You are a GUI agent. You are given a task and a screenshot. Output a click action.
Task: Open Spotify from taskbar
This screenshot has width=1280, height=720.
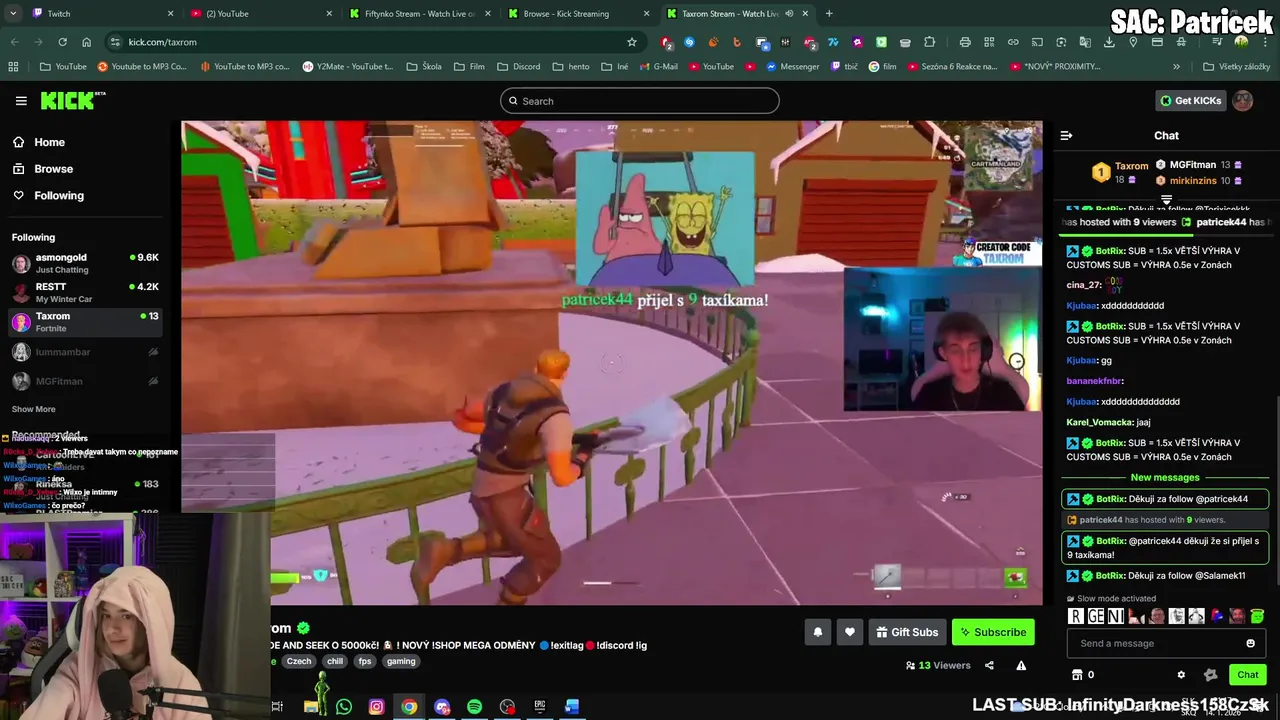474,707
